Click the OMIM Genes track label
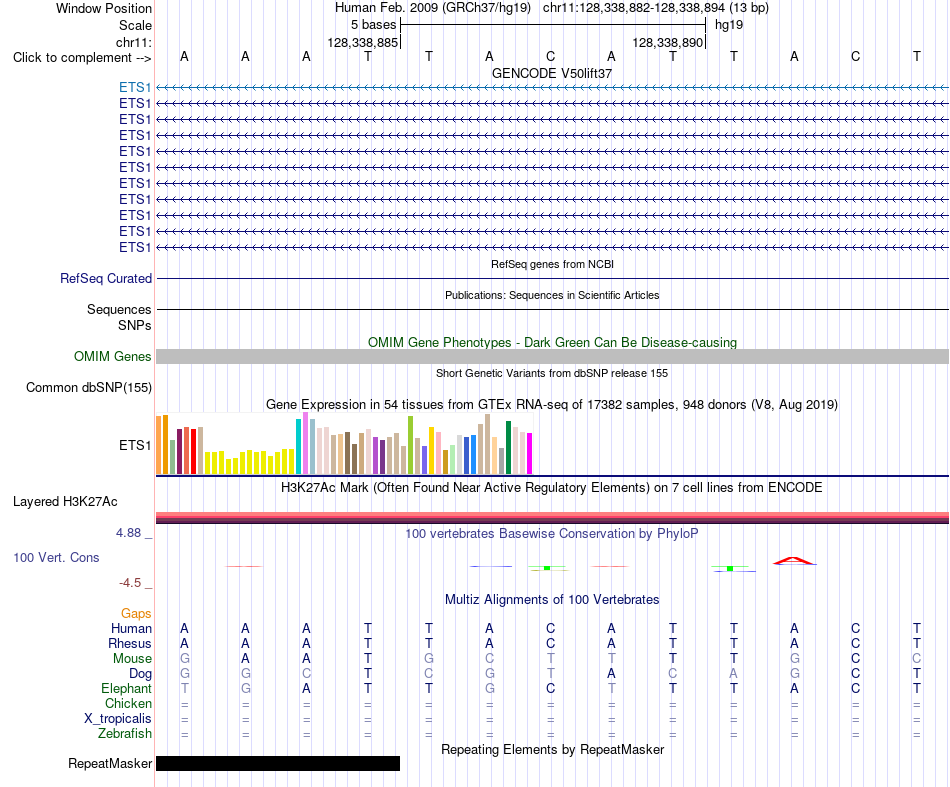Viewport: 950px width, 787px height. [x=112, y=356]
